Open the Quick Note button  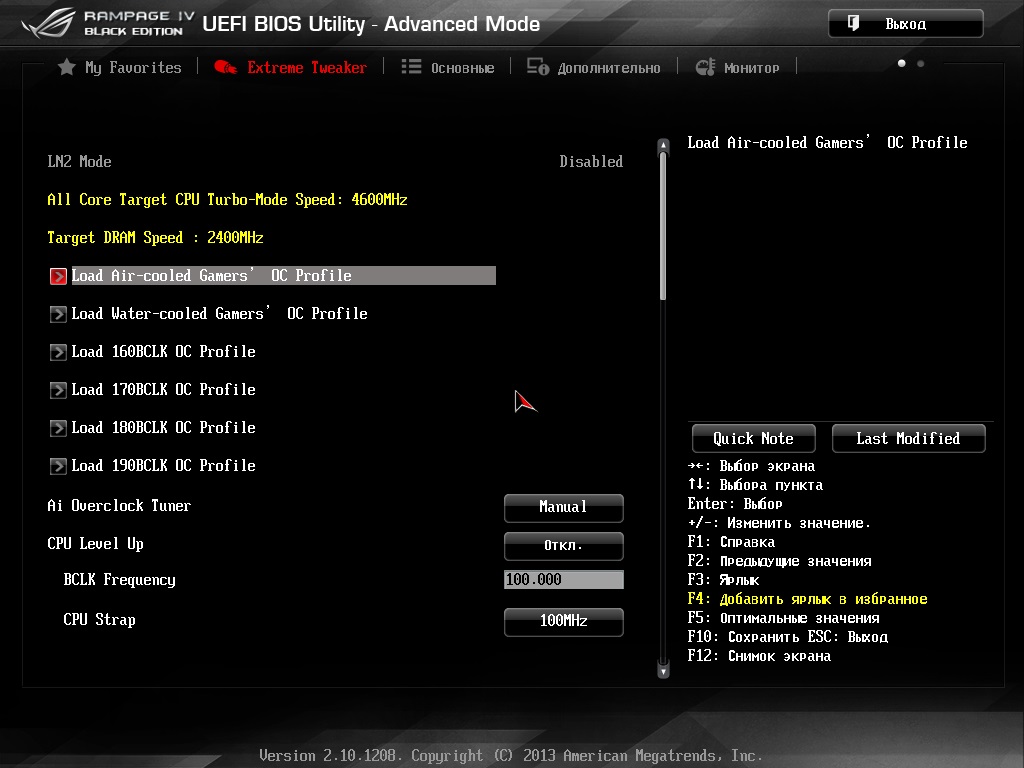point(754,438)
